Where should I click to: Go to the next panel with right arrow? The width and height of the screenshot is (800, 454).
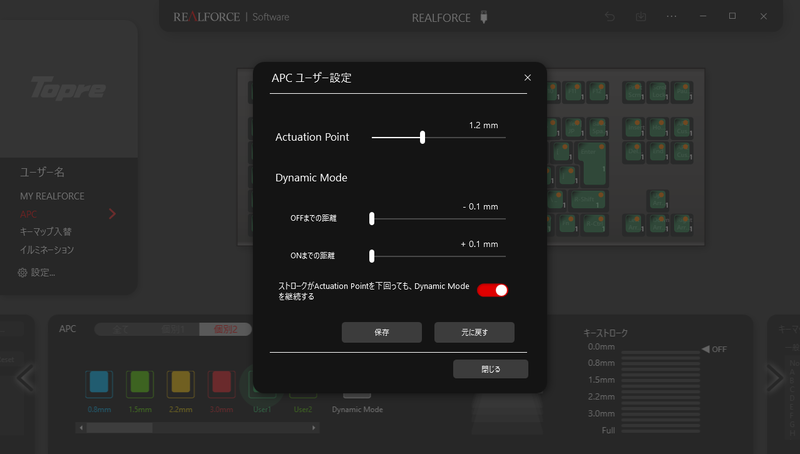click(x=774, y=378)
